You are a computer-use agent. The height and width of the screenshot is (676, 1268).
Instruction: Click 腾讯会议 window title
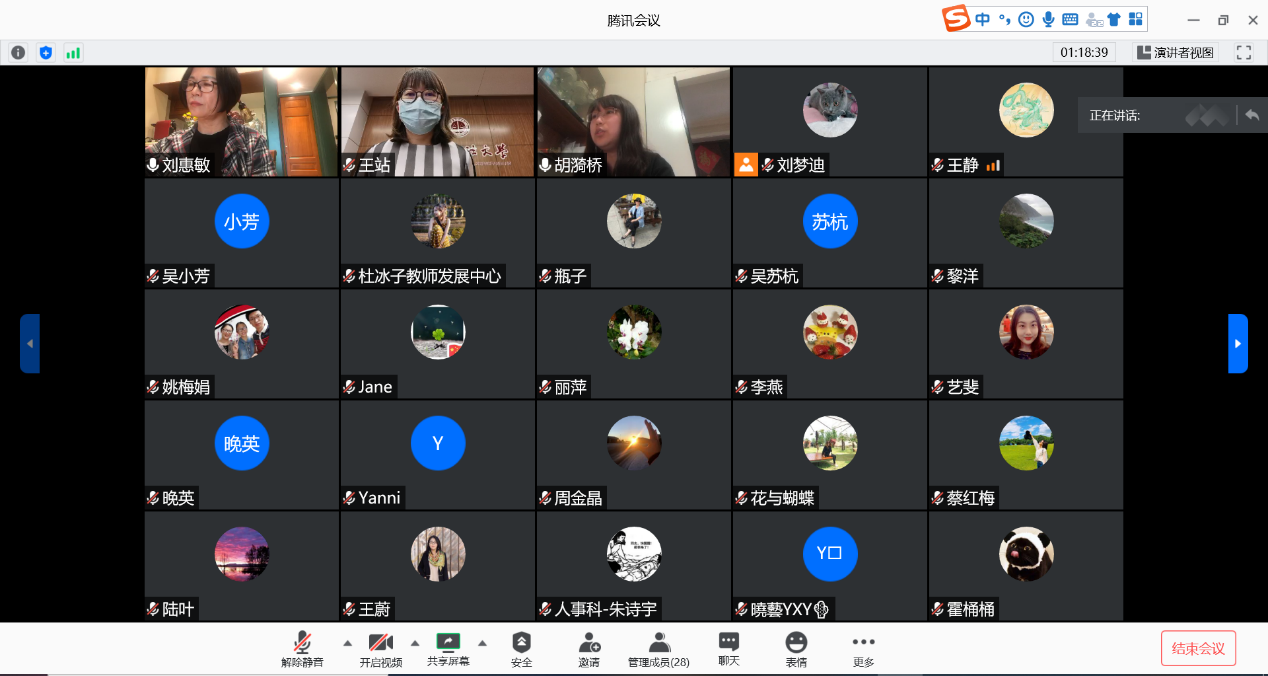tap(634, 20)
